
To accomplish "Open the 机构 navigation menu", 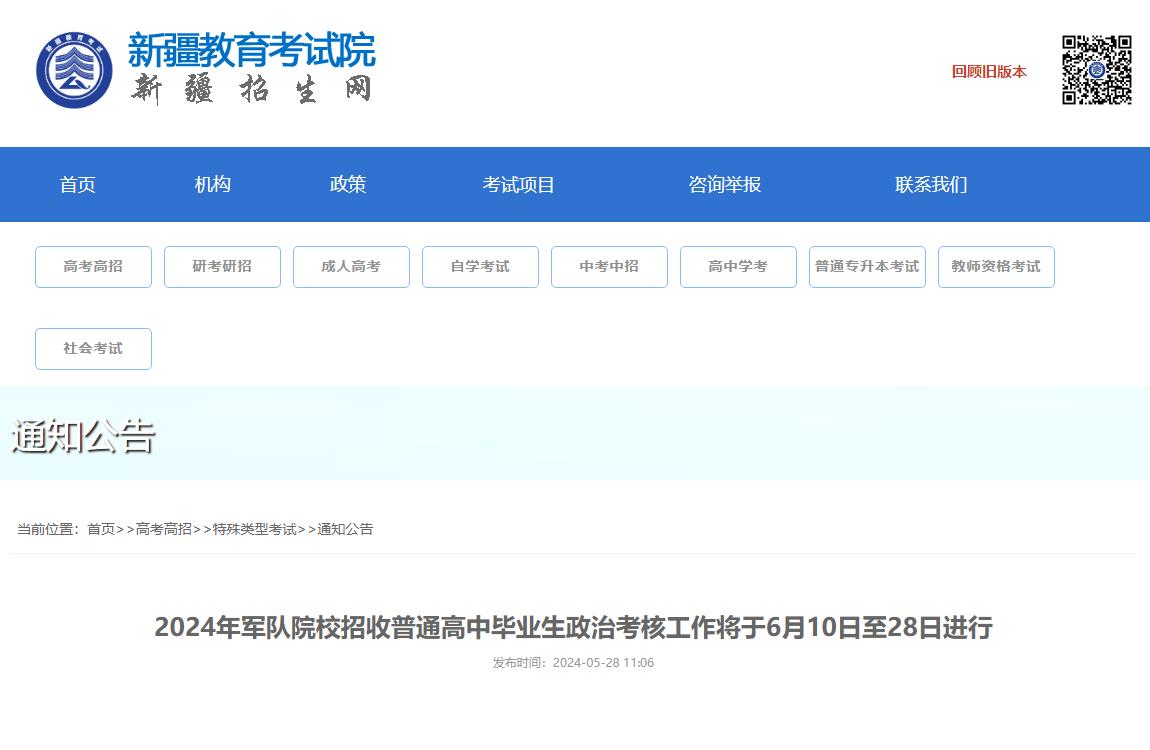I will tap(212, 185).
